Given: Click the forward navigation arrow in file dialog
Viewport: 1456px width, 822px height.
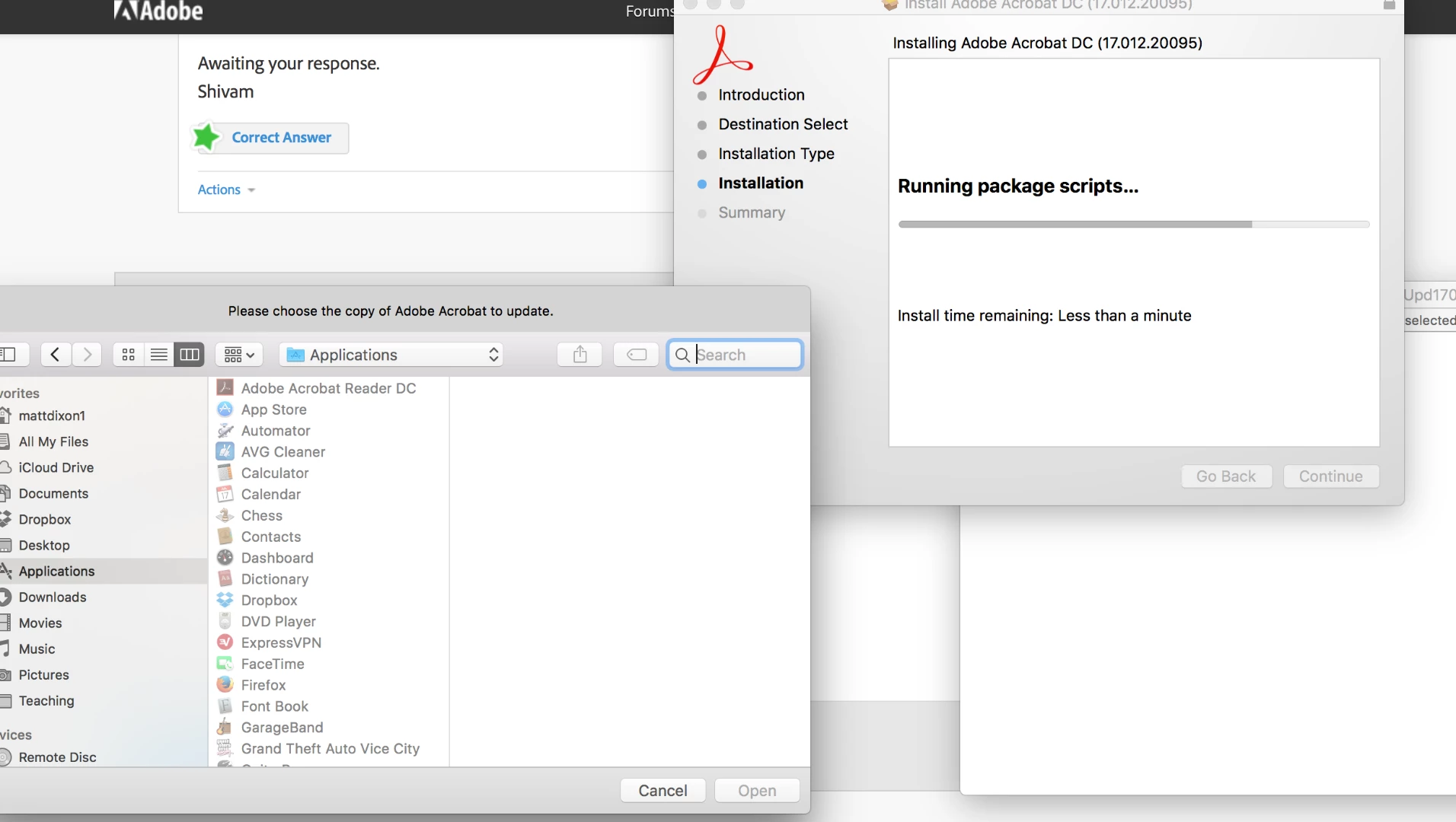Looking at the screenshot, I should coord(87,355).
